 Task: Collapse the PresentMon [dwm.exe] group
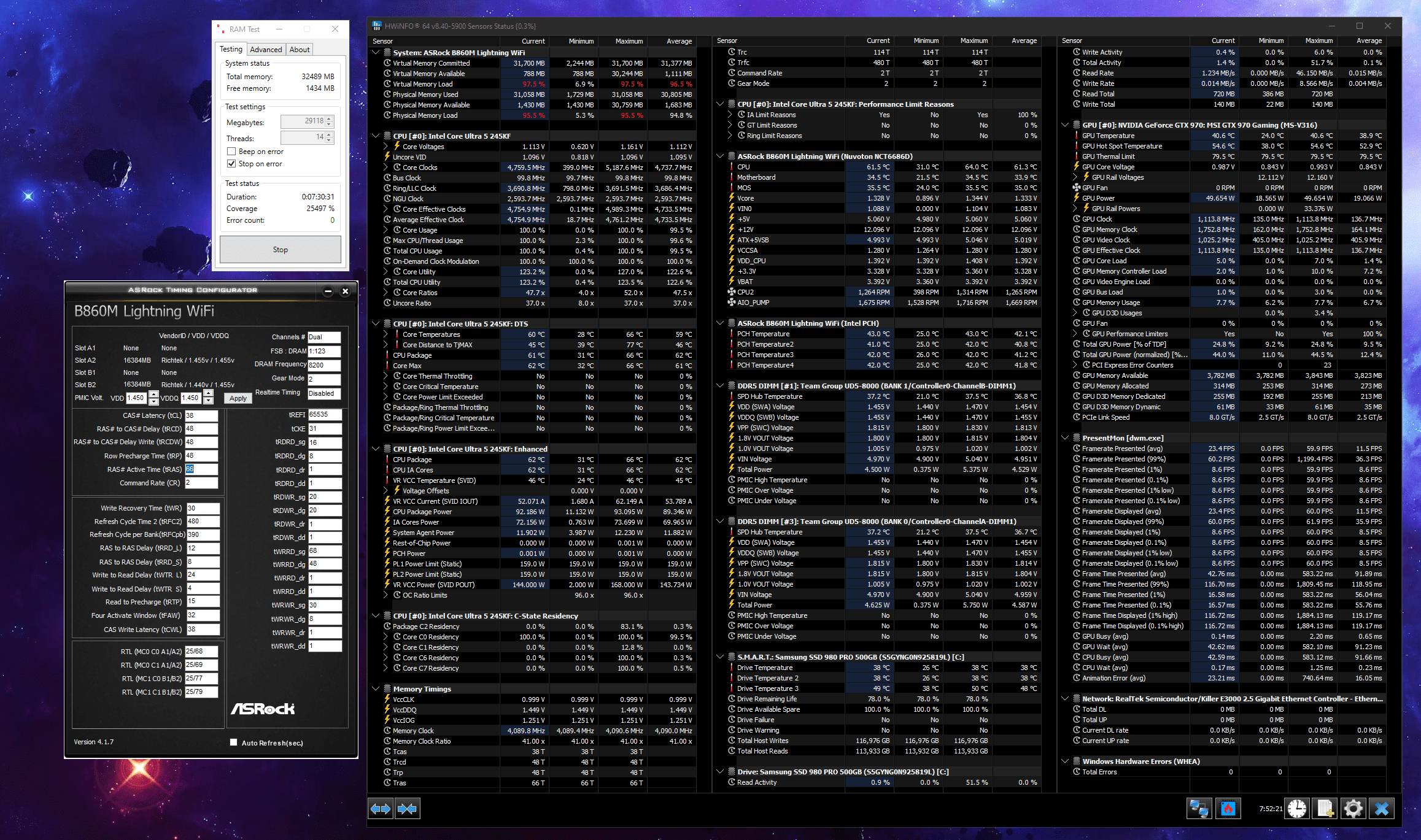(1065, 438)
